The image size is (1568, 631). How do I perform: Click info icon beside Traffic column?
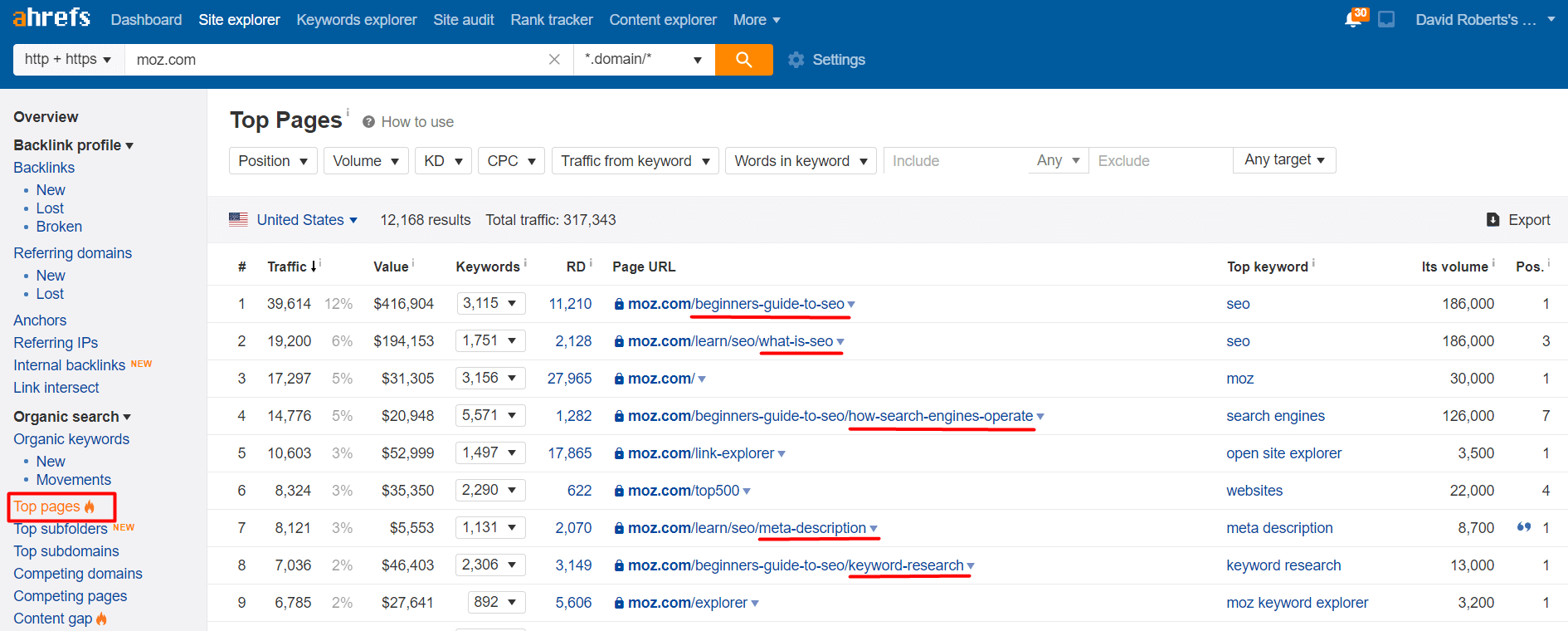point(320,262)
